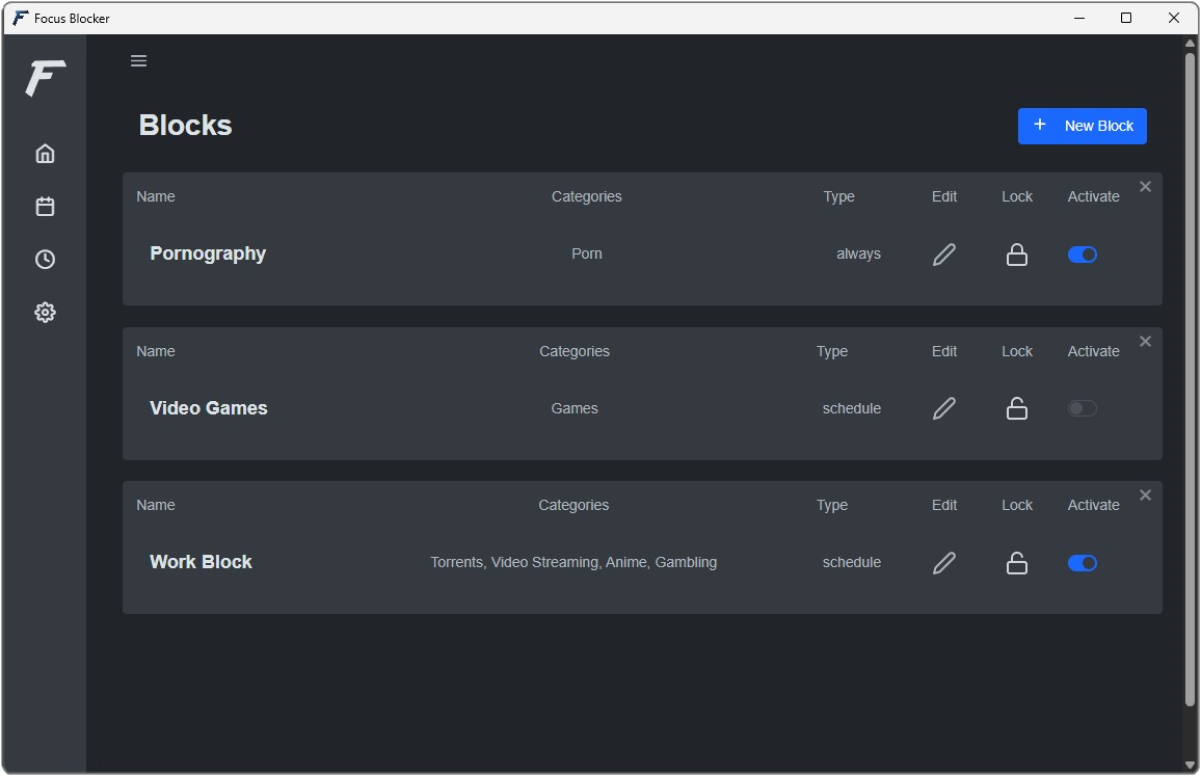Create a New Block
The image size is (1201, 776).
1082,126
